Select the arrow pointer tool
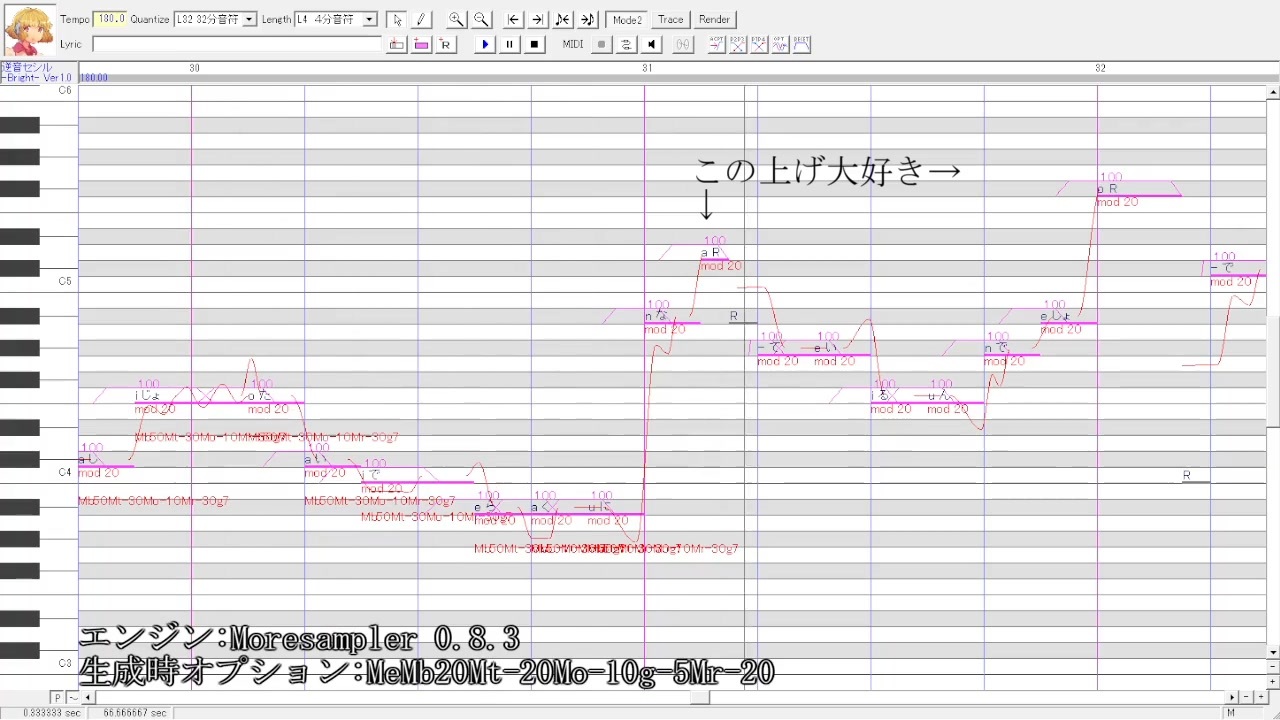The width and height of the screenshot is (1280, 720). tap(397, 19)
